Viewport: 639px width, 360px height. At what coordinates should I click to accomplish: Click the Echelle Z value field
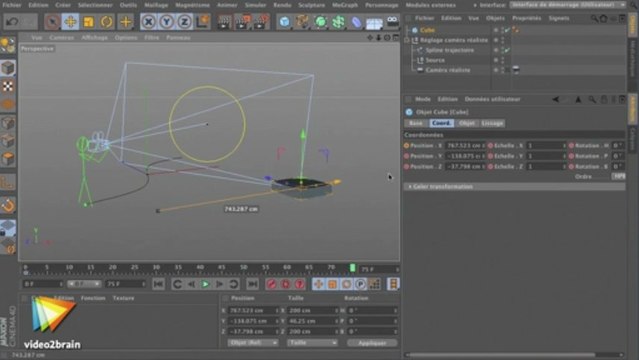coord(546,167)
